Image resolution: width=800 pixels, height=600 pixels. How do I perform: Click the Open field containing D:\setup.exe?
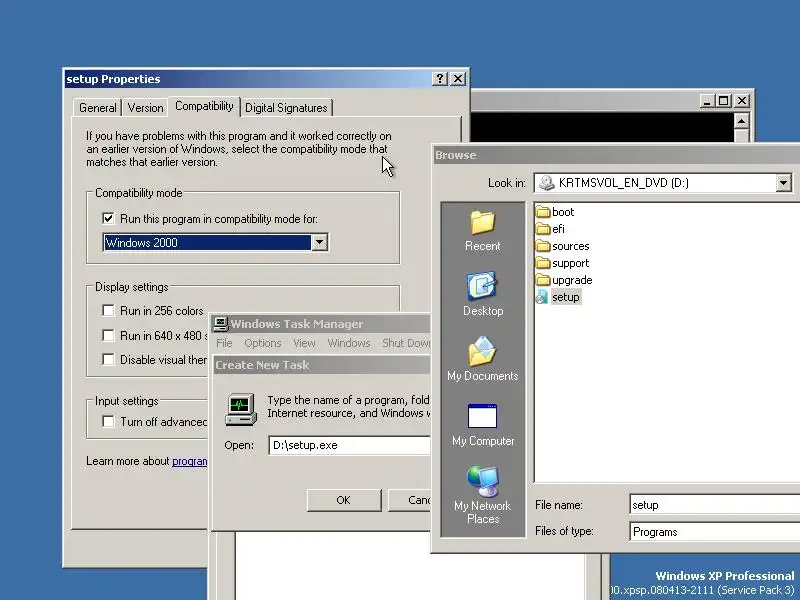click(349, 445)
